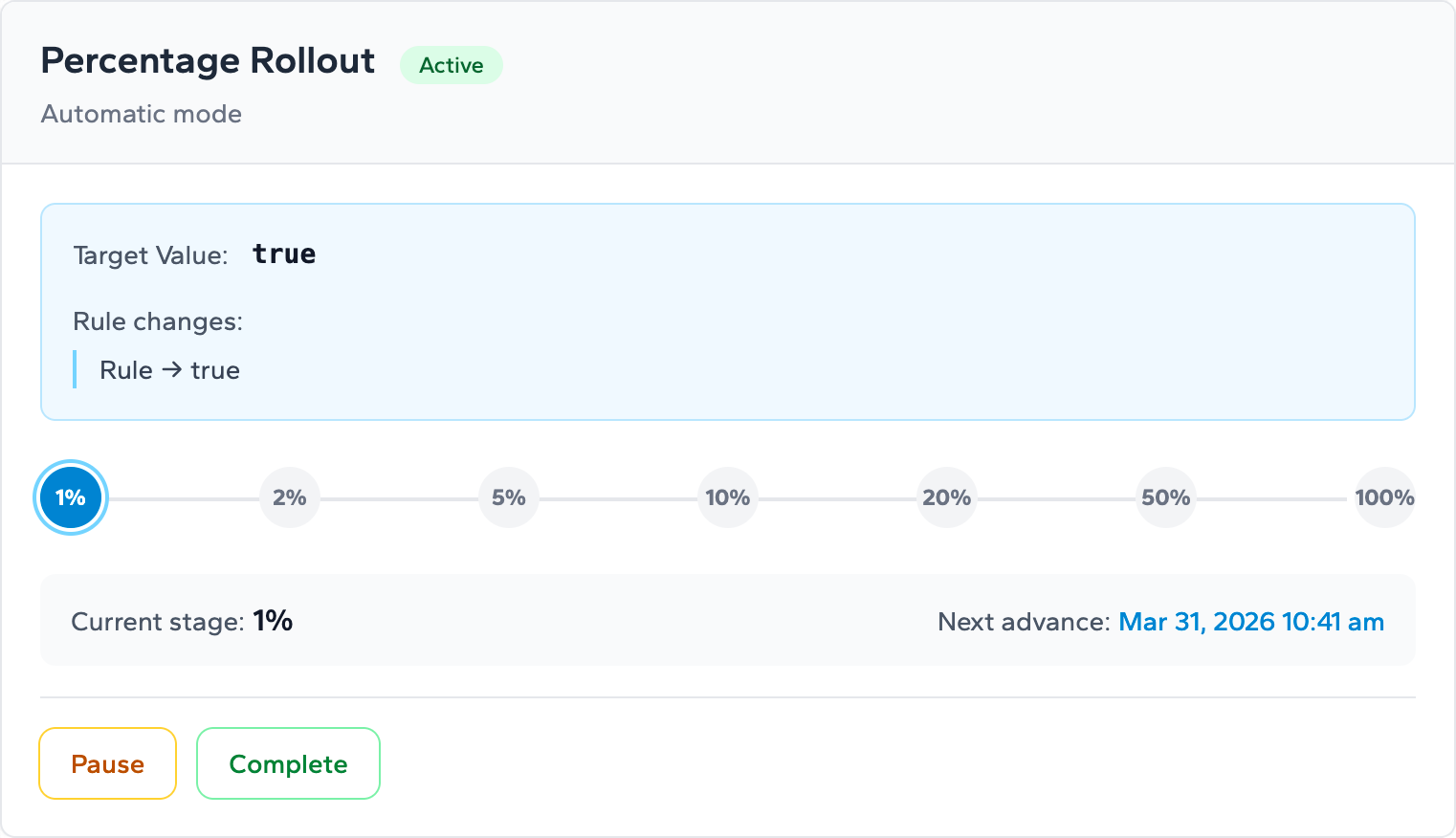Image resolution: width=1456 pixels, height=838 pixels.
Task: Click the Rule changes label
Action: click(158, 321)
